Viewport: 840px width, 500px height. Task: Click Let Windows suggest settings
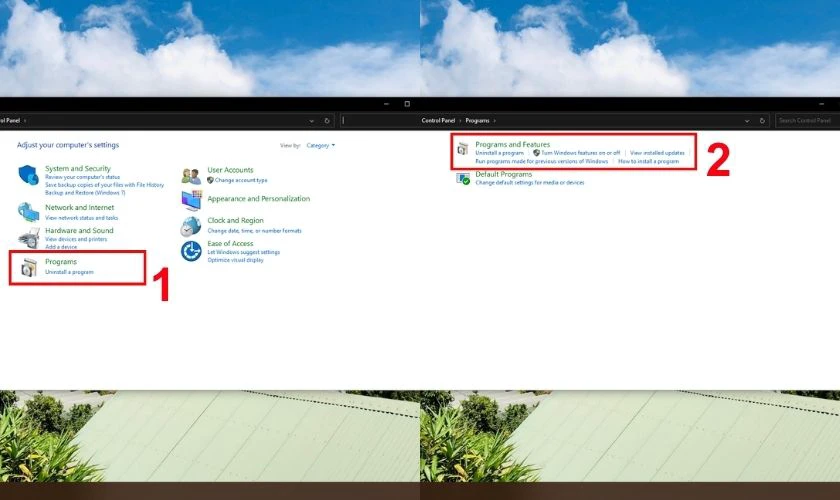click(244, 252)
